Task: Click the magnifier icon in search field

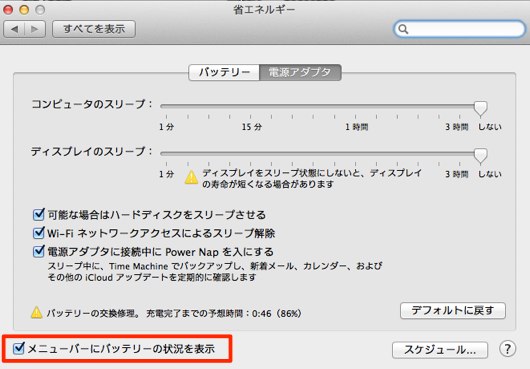Action: click(403, 29)
